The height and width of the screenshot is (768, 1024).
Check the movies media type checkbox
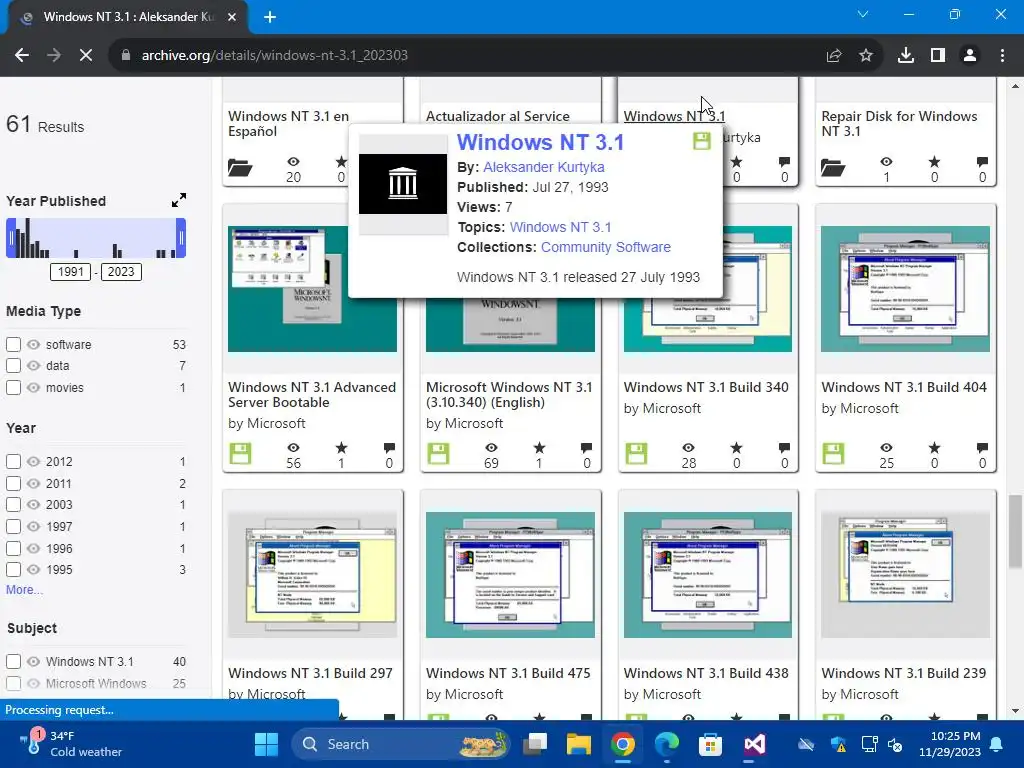pos(13,387)
